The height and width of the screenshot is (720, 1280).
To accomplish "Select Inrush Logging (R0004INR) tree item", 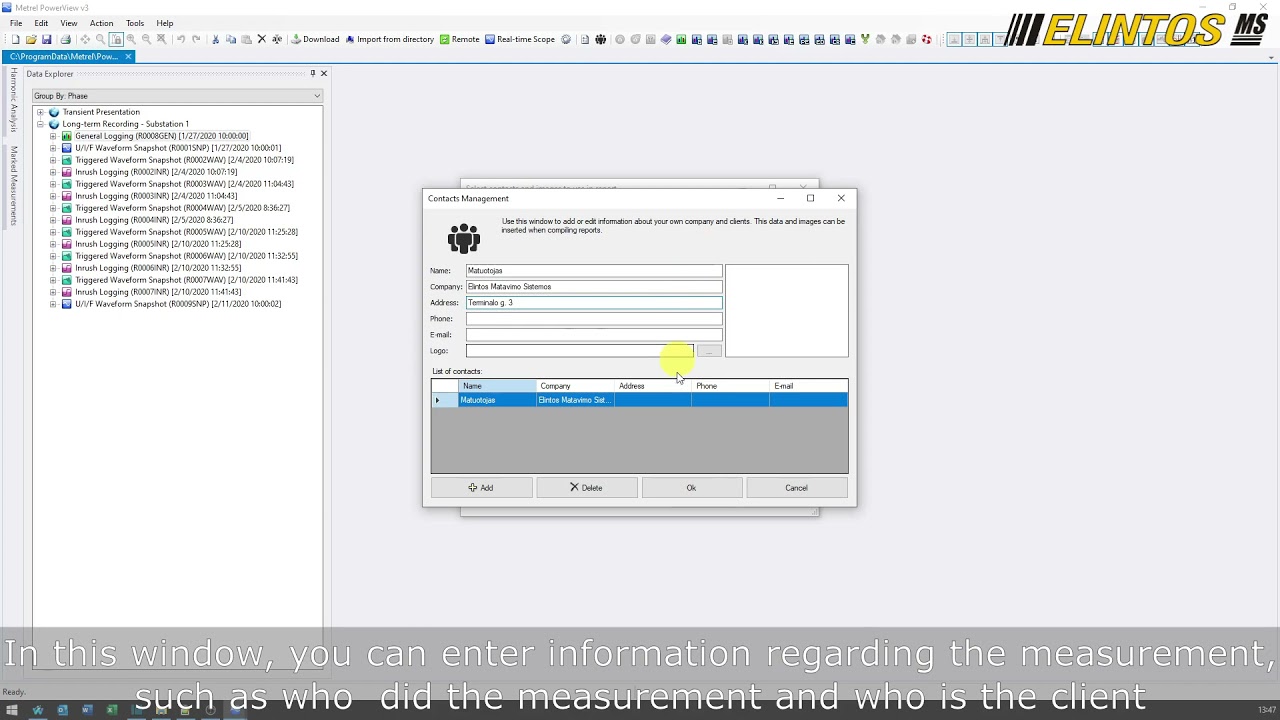I will click(154, 220).
